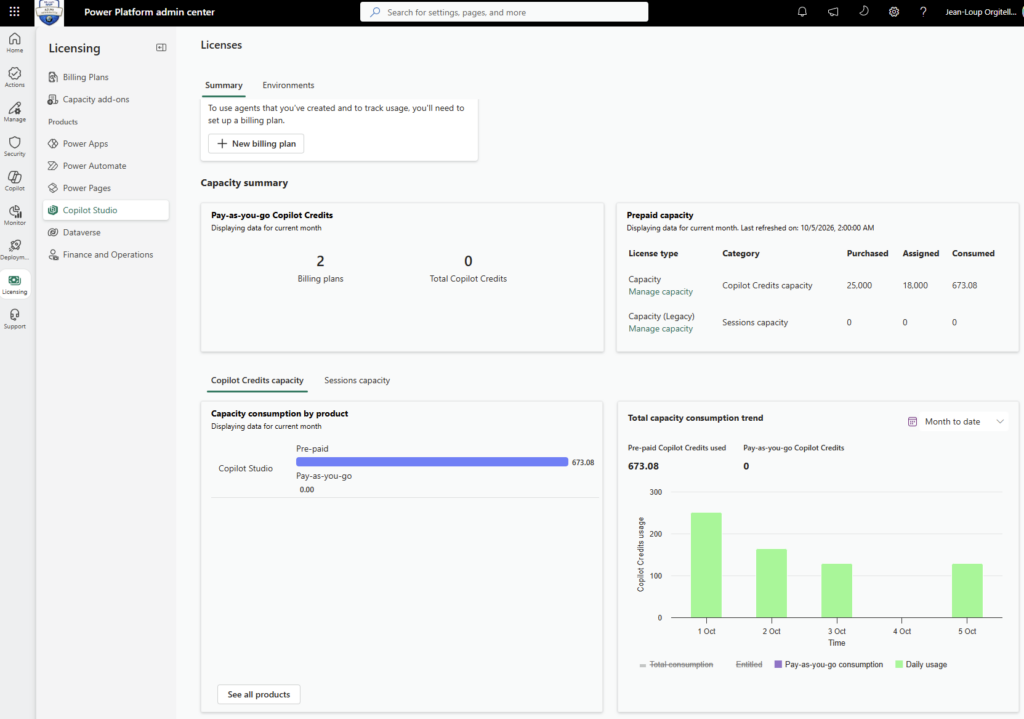1024x719 pixels.
Task: Toggle Daily usage legend entry
Action: click(921, 665)
